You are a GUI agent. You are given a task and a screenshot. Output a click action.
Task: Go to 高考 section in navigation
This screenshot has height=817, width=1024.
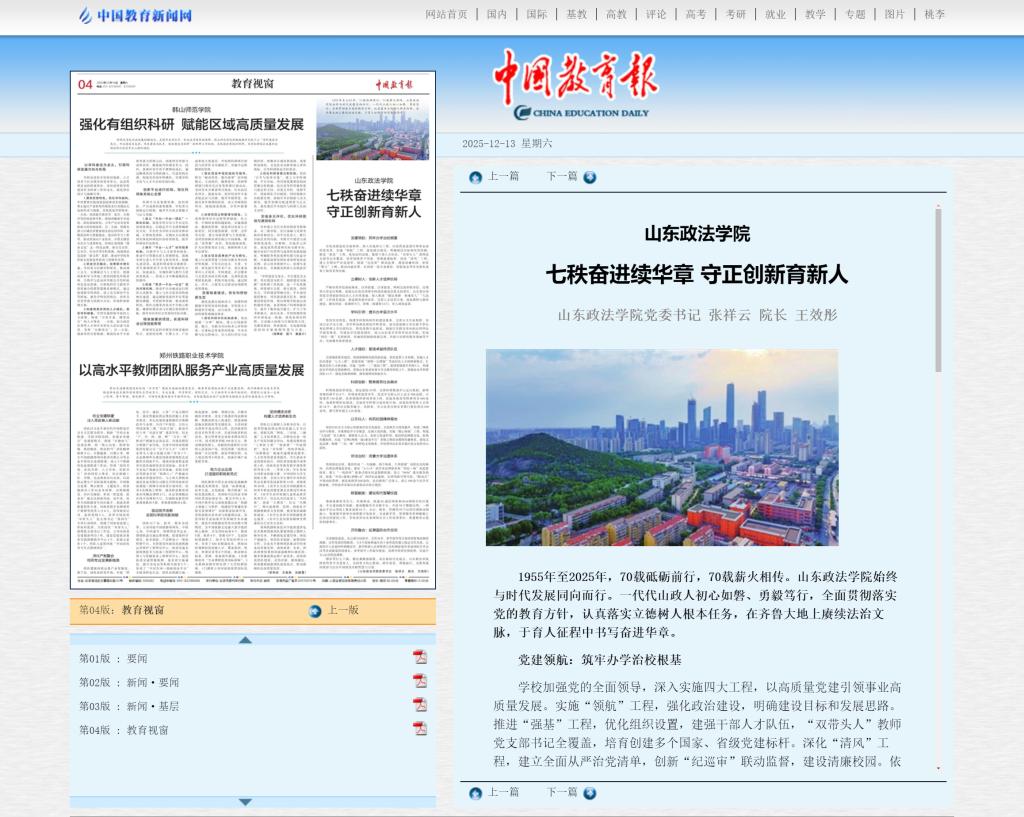[x=695, y=14]
